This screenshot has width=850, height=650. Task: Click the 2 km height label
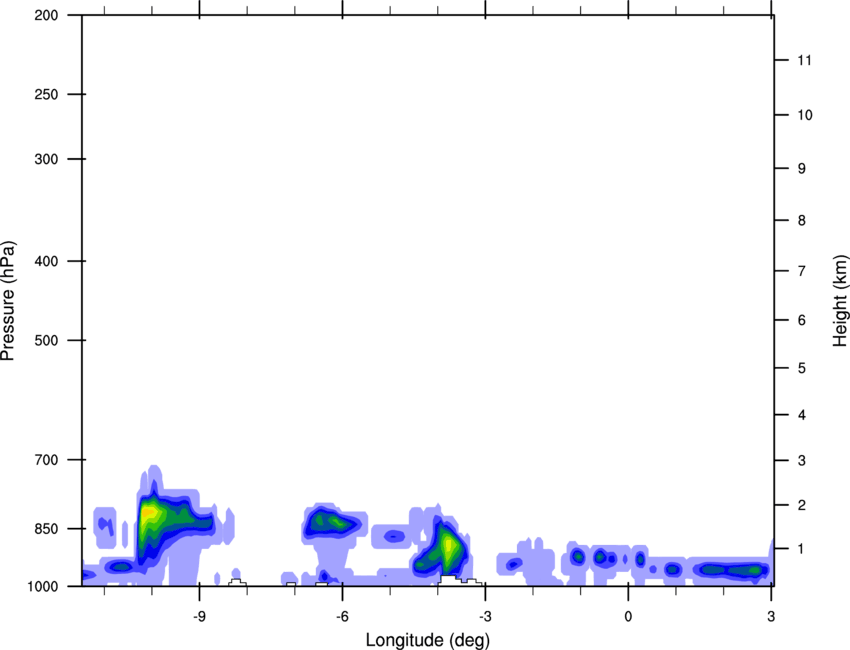(x=801, y=505)
